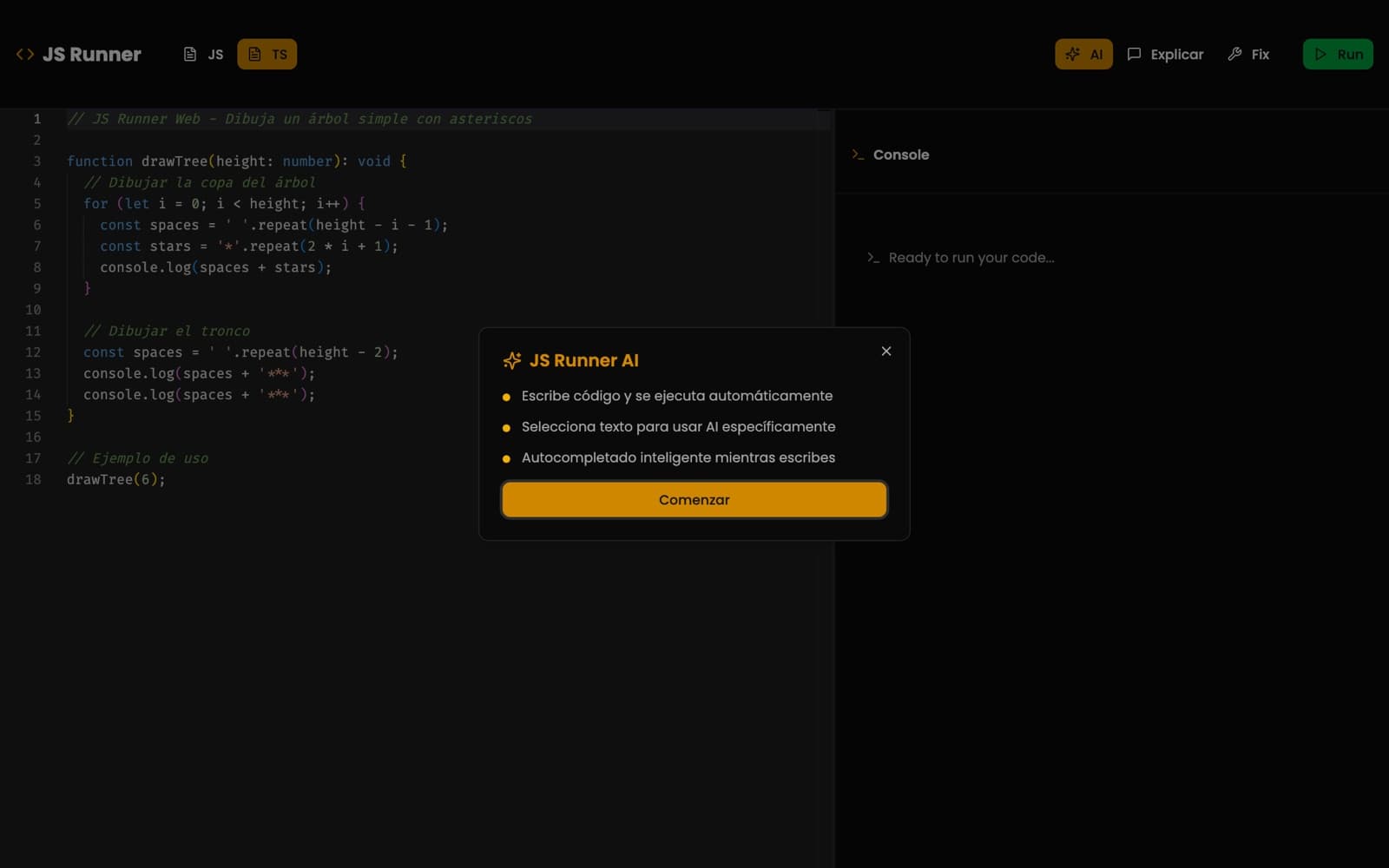
Task: Click the line 'function drawTree(height: number): void {'
Action: coord(237,161)
